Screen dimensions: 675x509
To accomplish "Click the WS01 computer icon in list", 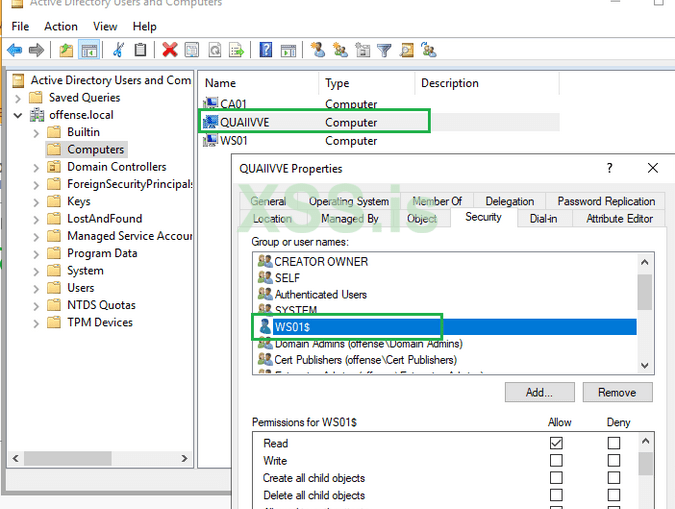I will click(210, 140).
